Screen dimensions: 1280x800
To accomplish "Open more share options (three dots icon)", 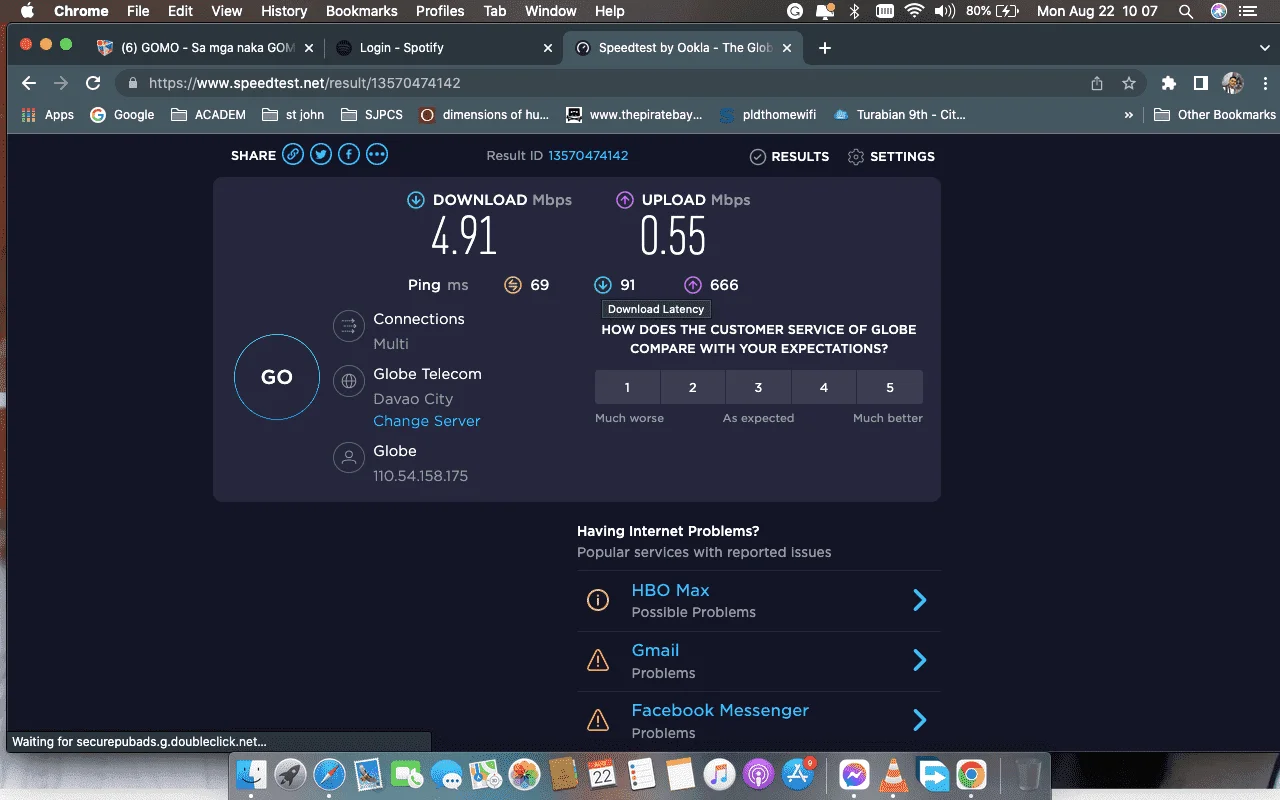I will point(376,154).
